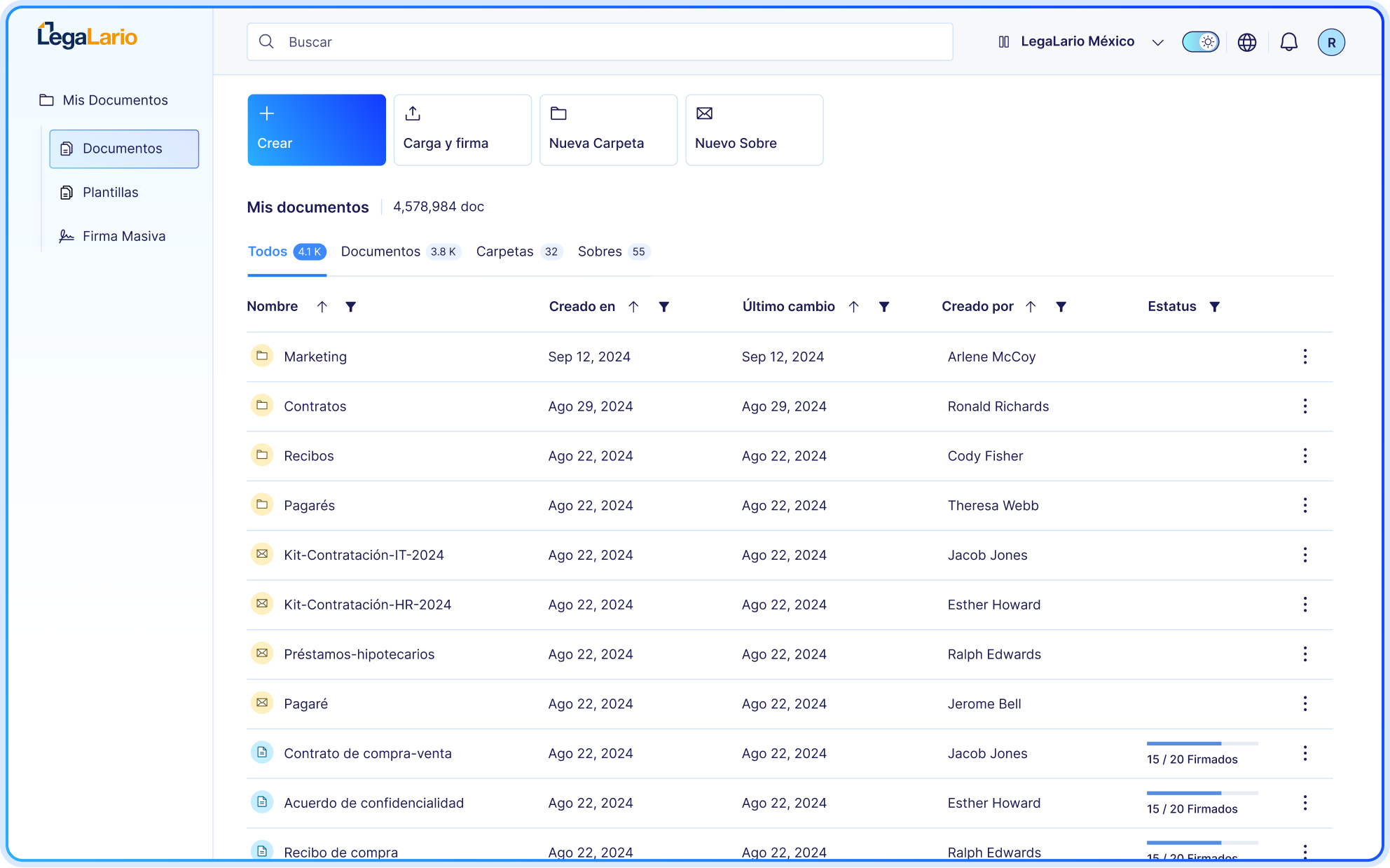The image size is (1390, 868).
Task: Sort by Creado en arrow
Action: 633,307
